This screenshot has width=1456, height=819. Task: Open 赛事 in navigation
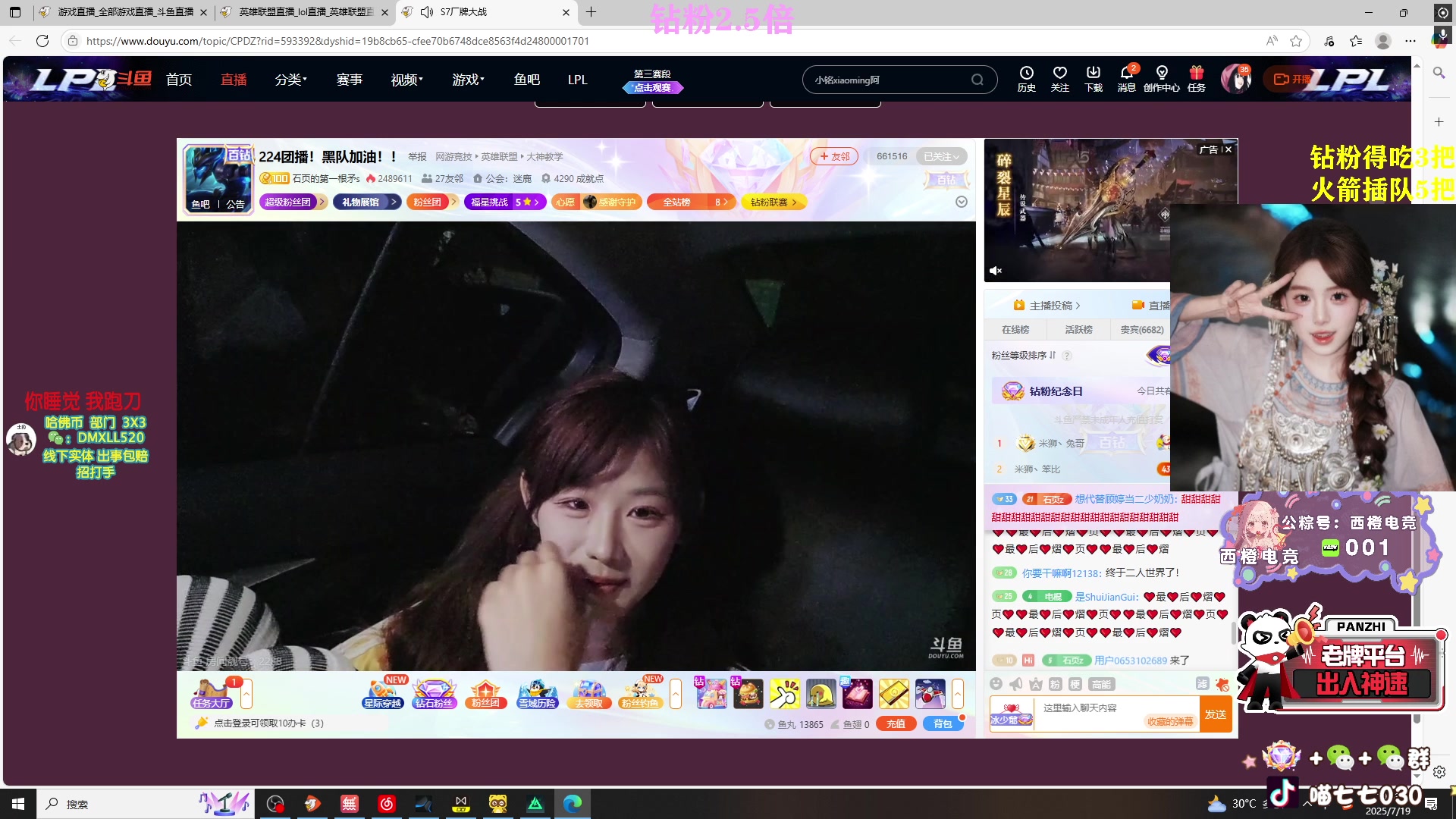(350, 80)
